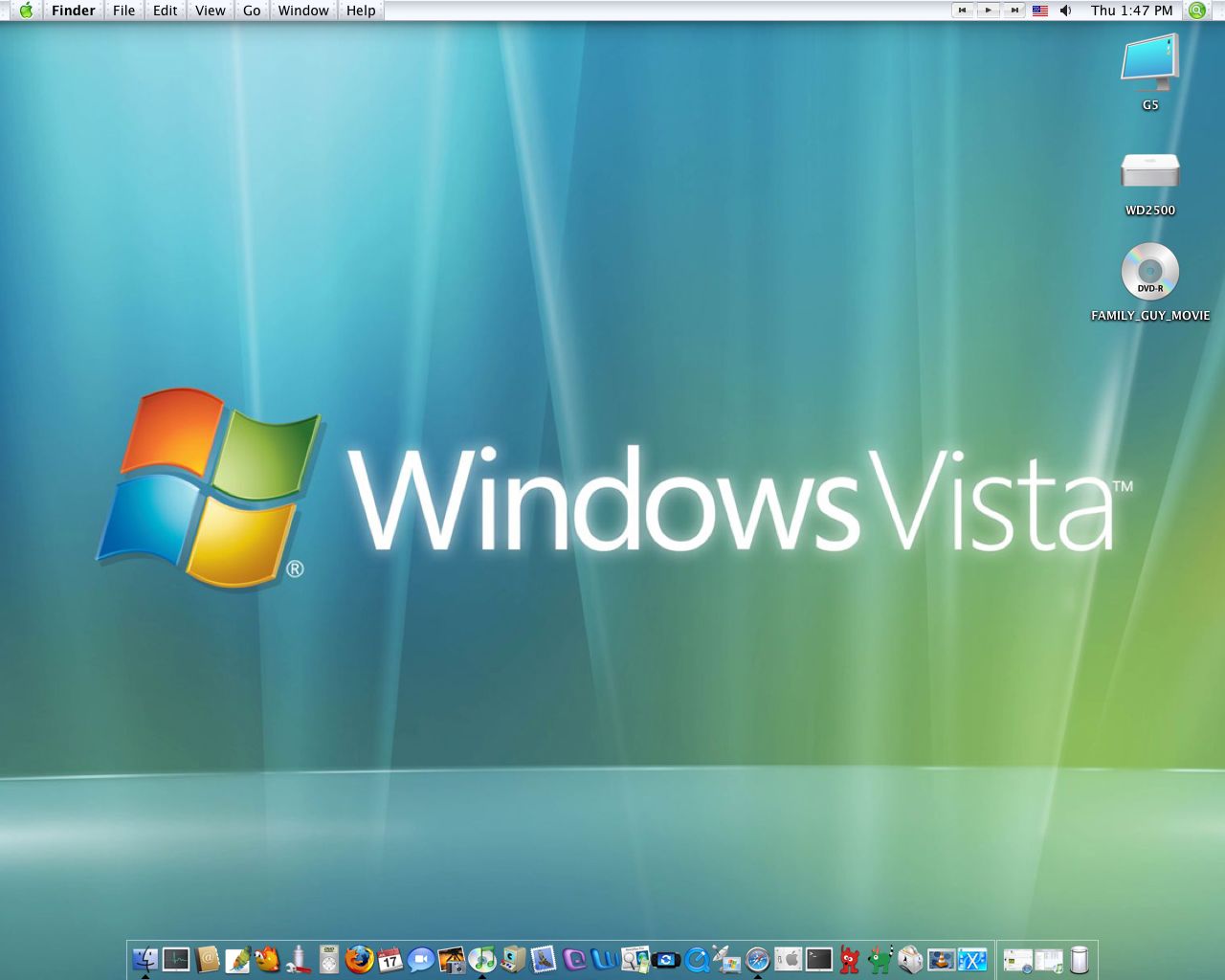Launch the satellite dish Windows remote icon
The width and height of the screenshot is (1225, 980).
coord(727,959)
